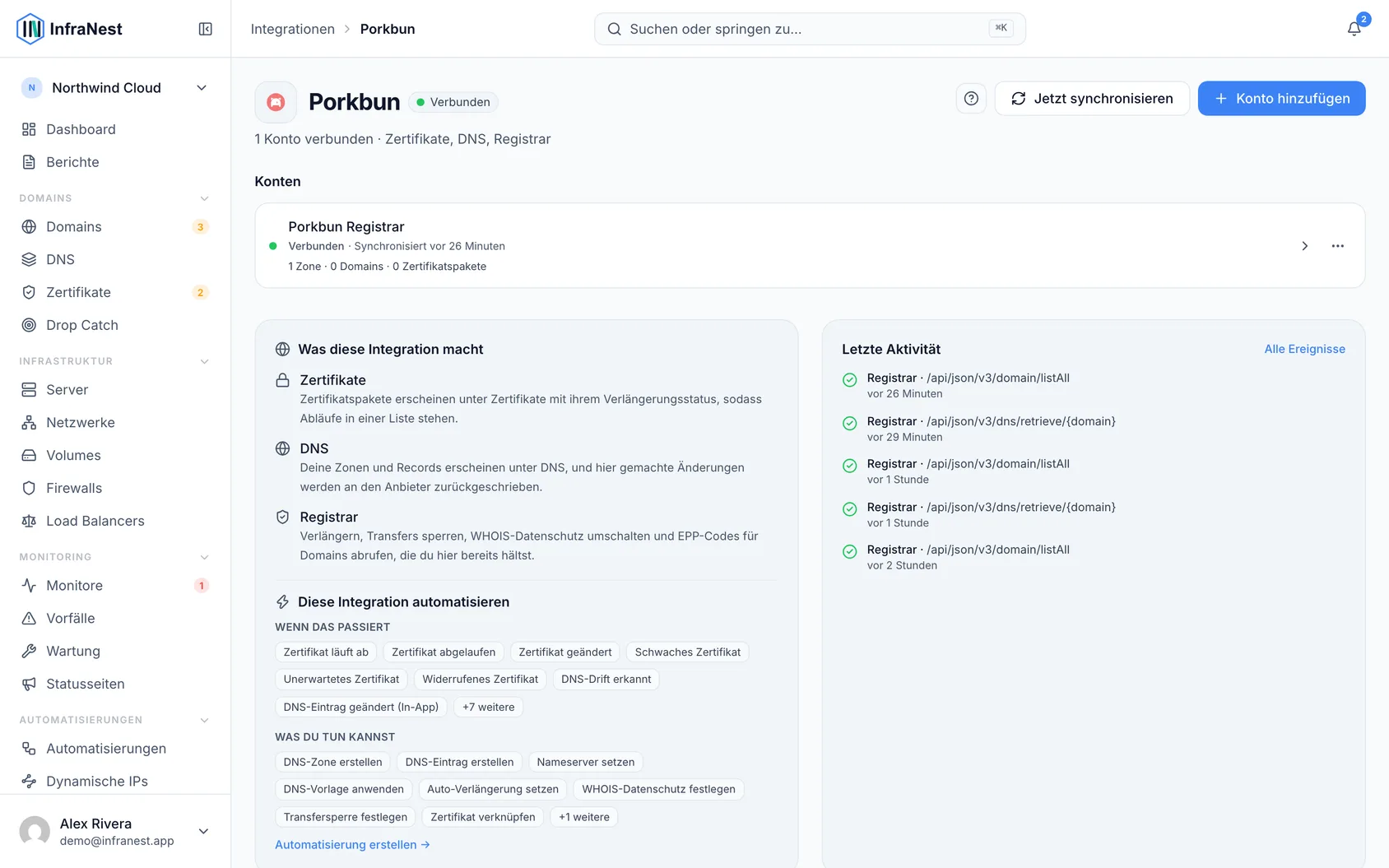Click the Statusseiten megaphone icon

[29, 684]
